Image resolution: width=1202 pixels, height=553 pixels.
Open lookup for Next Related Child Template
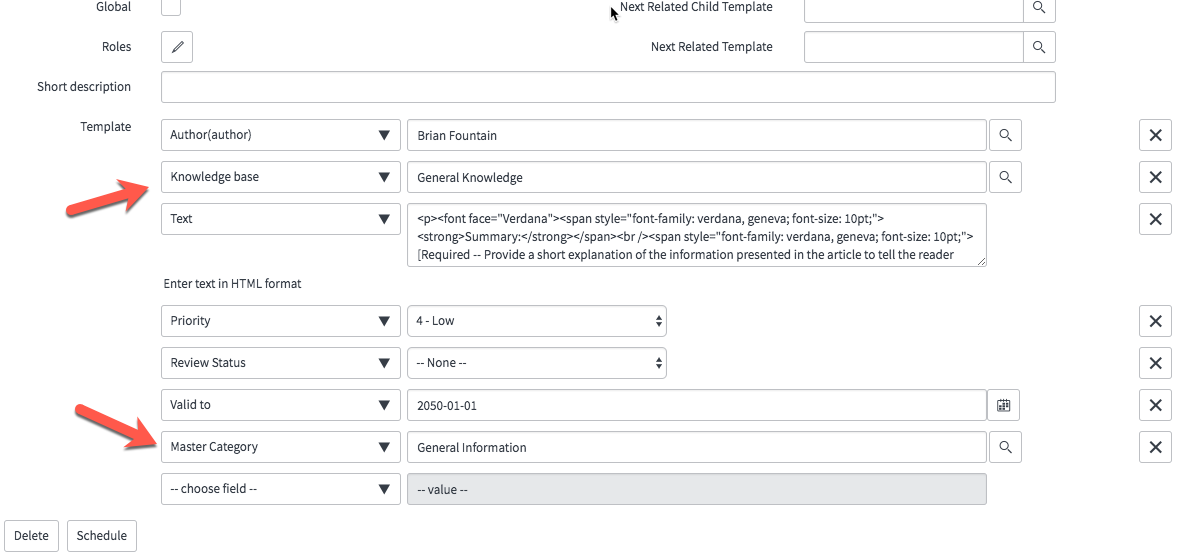1039,7
